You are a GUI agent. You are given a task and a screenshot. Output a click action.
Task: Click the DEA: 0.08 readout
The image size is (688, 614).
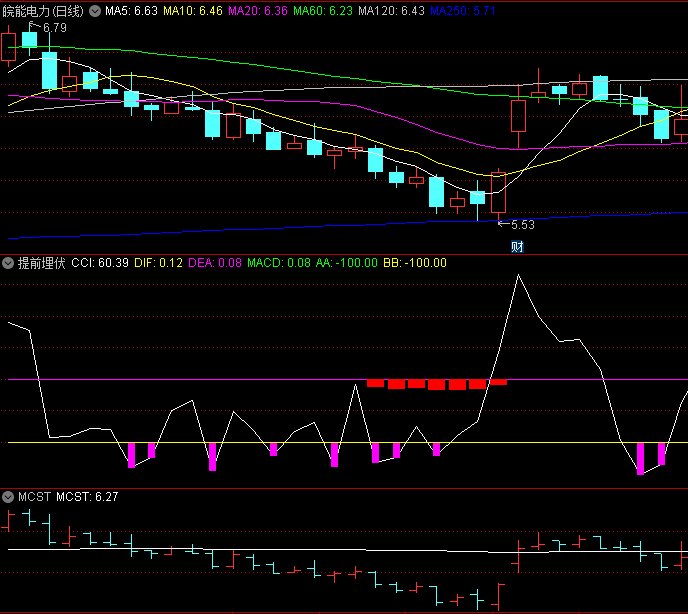(215, 263)
